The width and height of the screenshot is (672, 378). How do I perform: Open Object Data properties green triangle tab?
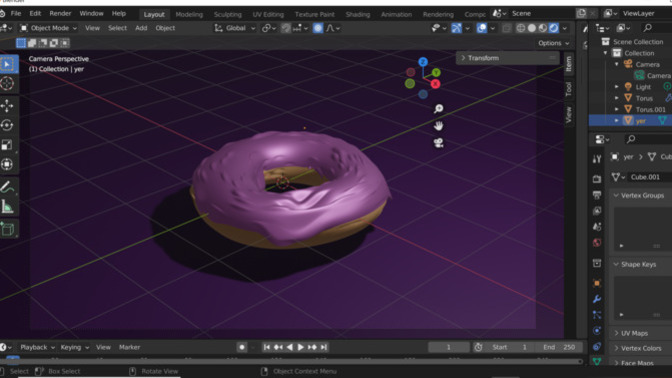(x=597, y=362)
